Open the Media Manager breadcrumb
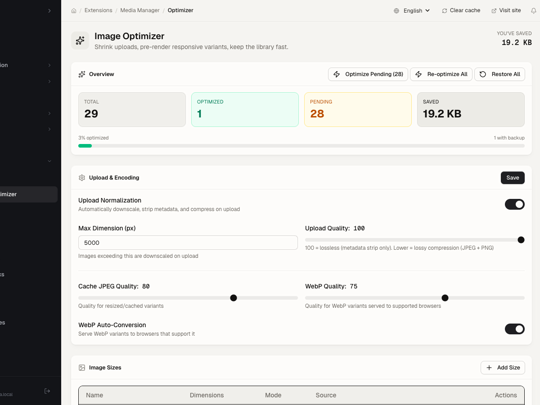 (139, 10)
